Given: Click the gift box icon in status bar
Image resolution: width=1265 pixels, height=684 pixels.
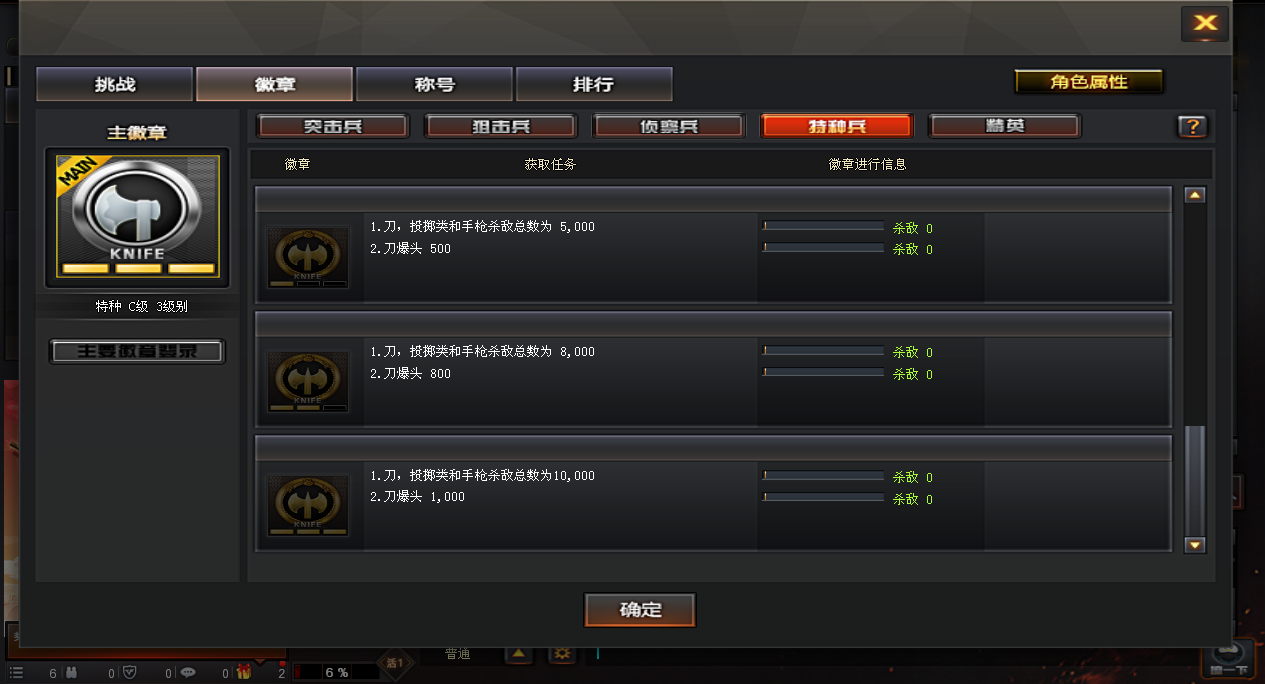Looking at the screenshot, I should (x=243, y=673).
